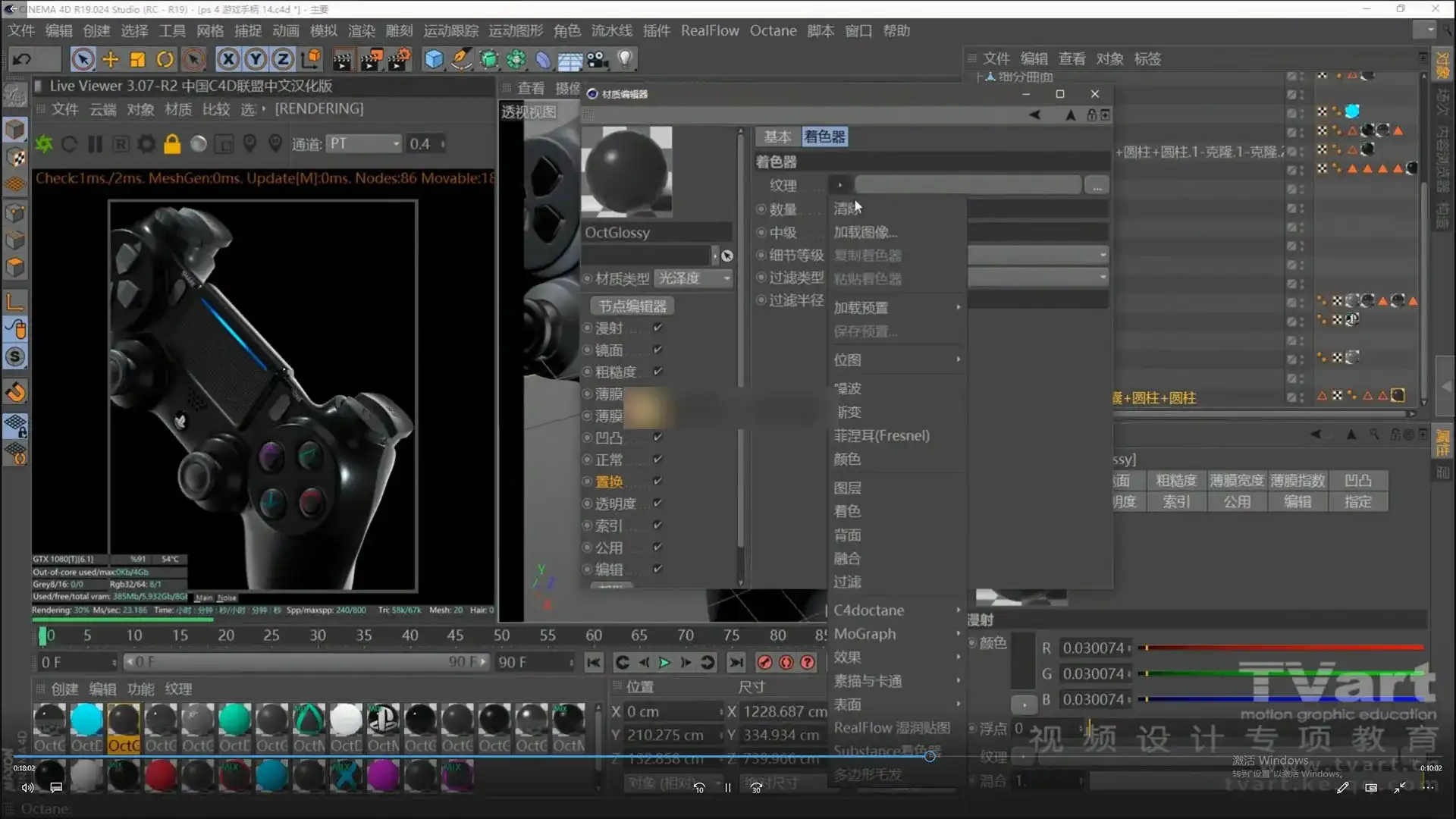Click the Octane Live Viewer lock icon
Image resolution: width=1456 pixels, height=819 pixels.
(x=172, y=144)
